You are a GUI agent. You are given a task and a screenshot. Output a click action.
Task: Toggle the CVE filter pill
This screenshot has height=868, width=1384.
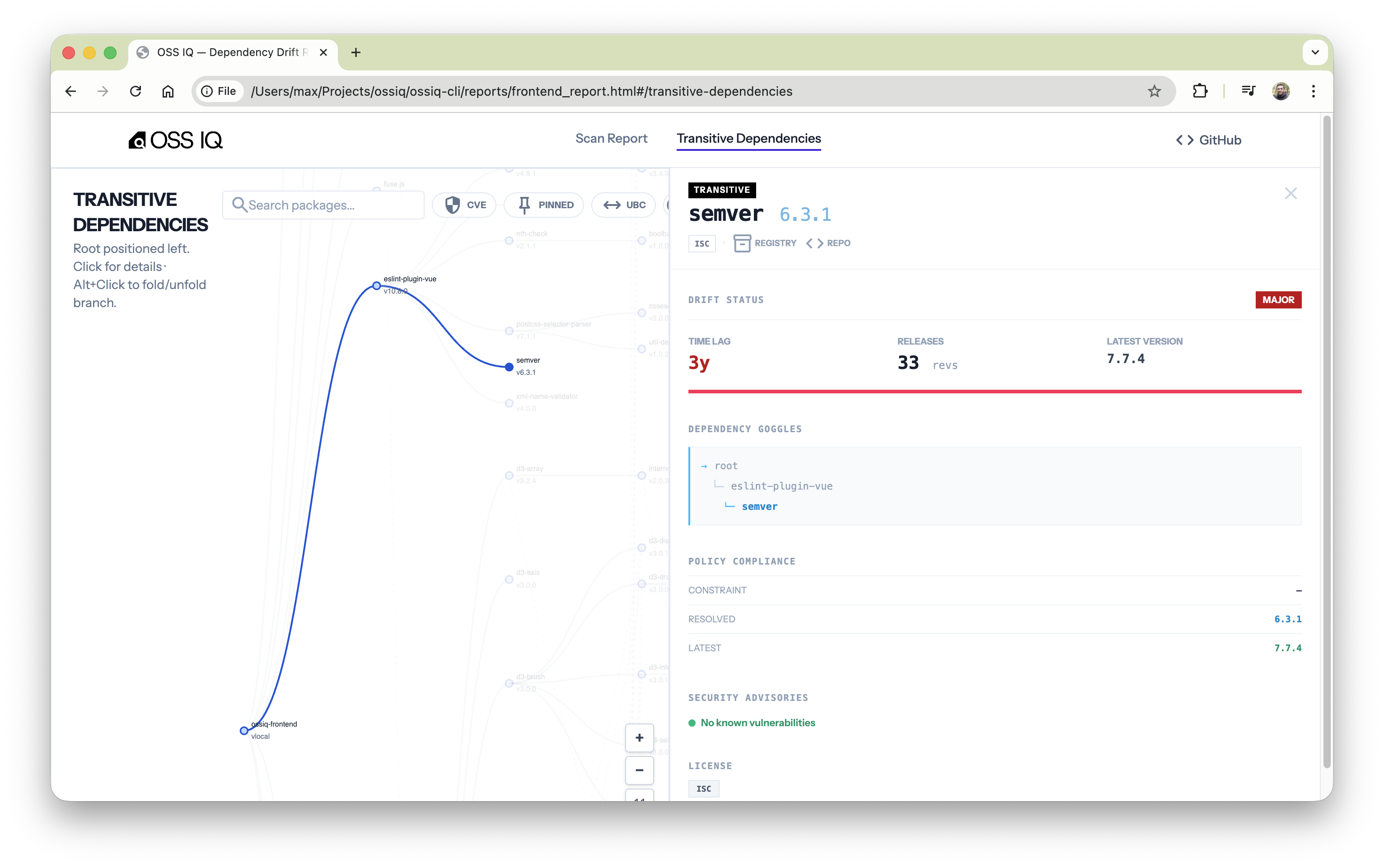pos(464,205)
